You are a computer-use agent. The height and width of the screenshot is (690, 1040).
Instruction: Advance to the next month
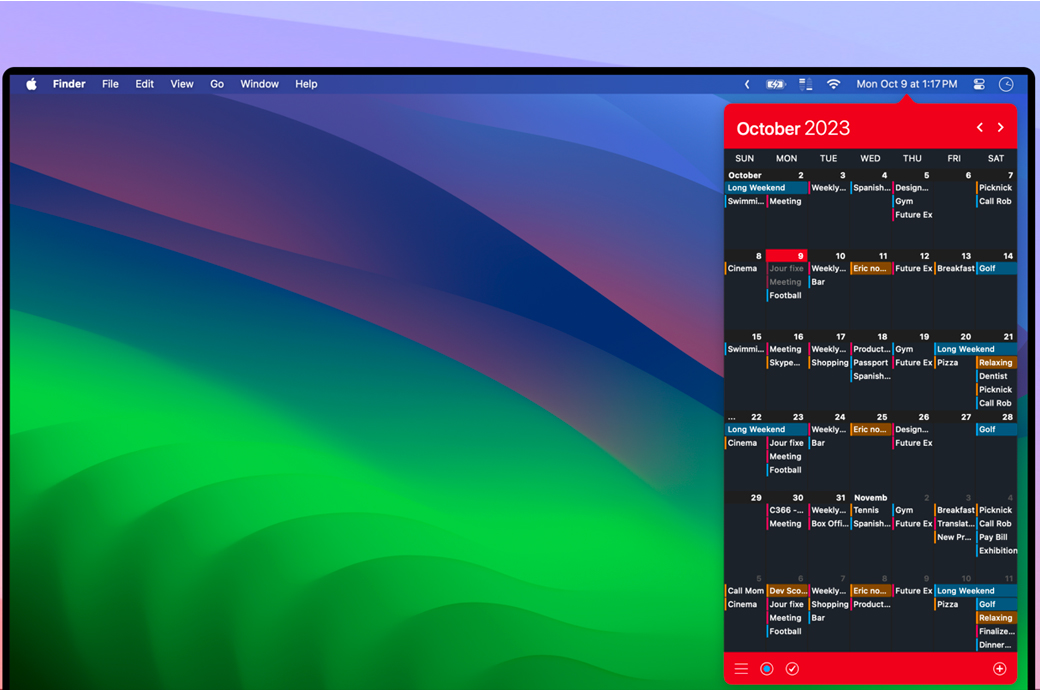1000,128
